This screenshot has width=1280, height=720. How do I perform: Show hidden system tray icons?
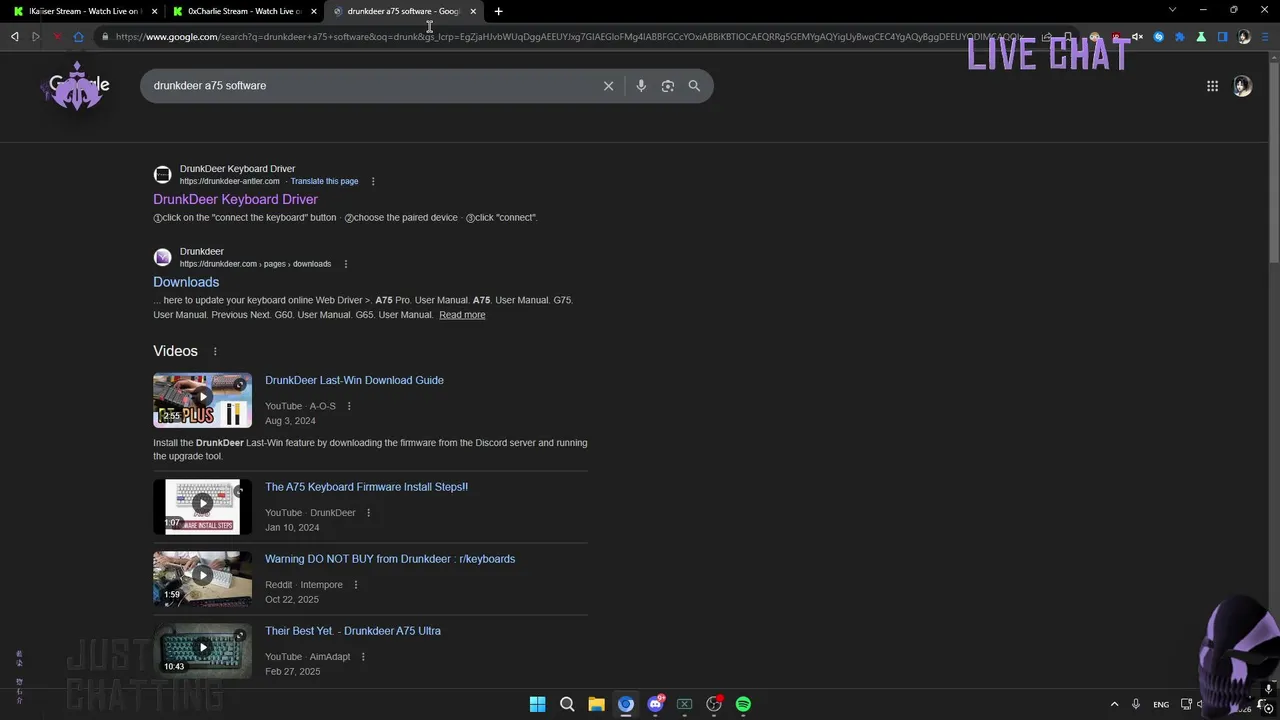pyautogui.click(x=1114, y=704)
